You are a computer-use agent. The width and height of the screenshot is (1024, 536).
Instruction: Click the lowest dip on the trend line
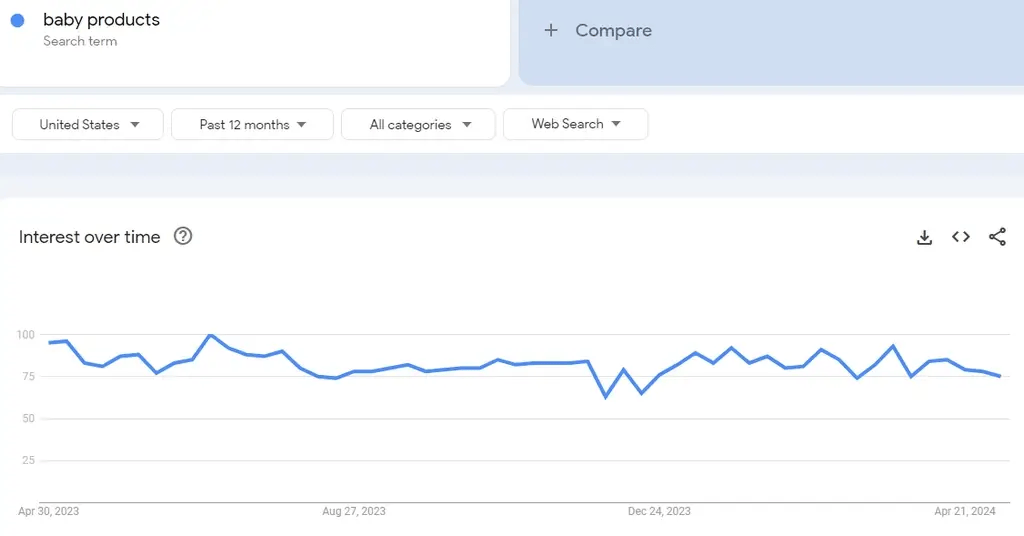click(x=605, y=396)
